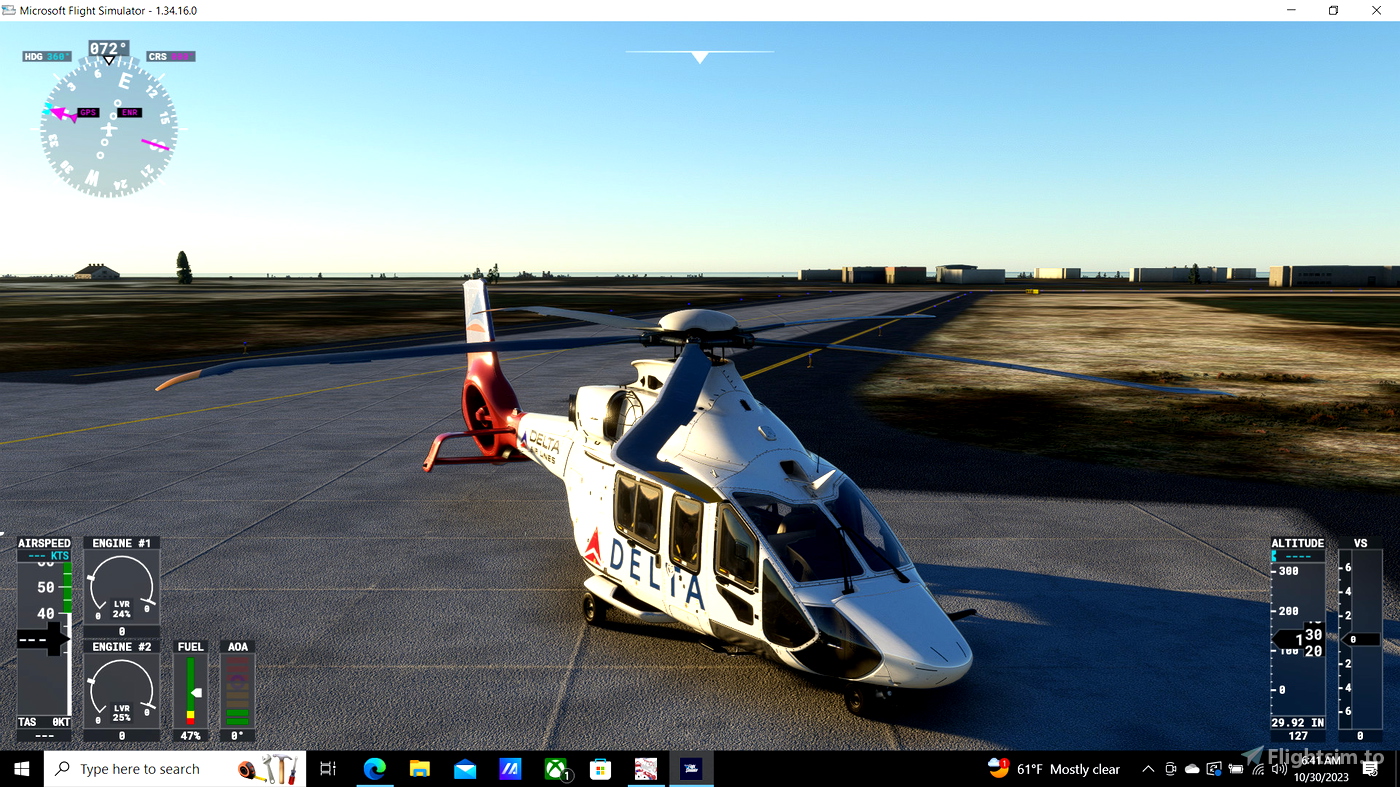Open Task View on the taskbar
1400x787 pixels.
328,769
